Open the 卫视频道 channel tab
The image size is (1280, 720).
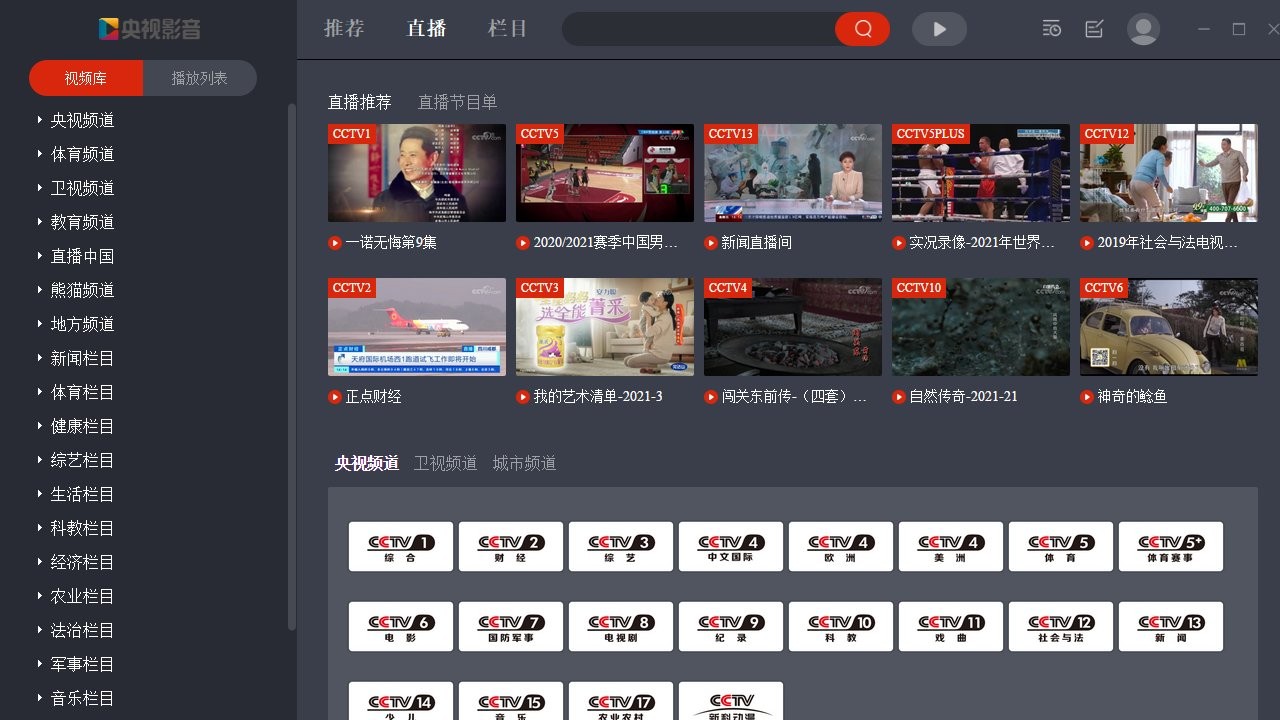click(x=445, y=463)
